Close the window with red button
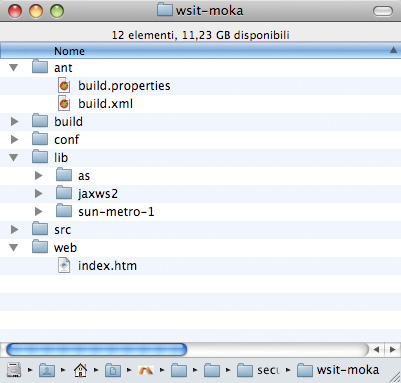This screenshot has width=401, height=383. click(x=15, y=11)
